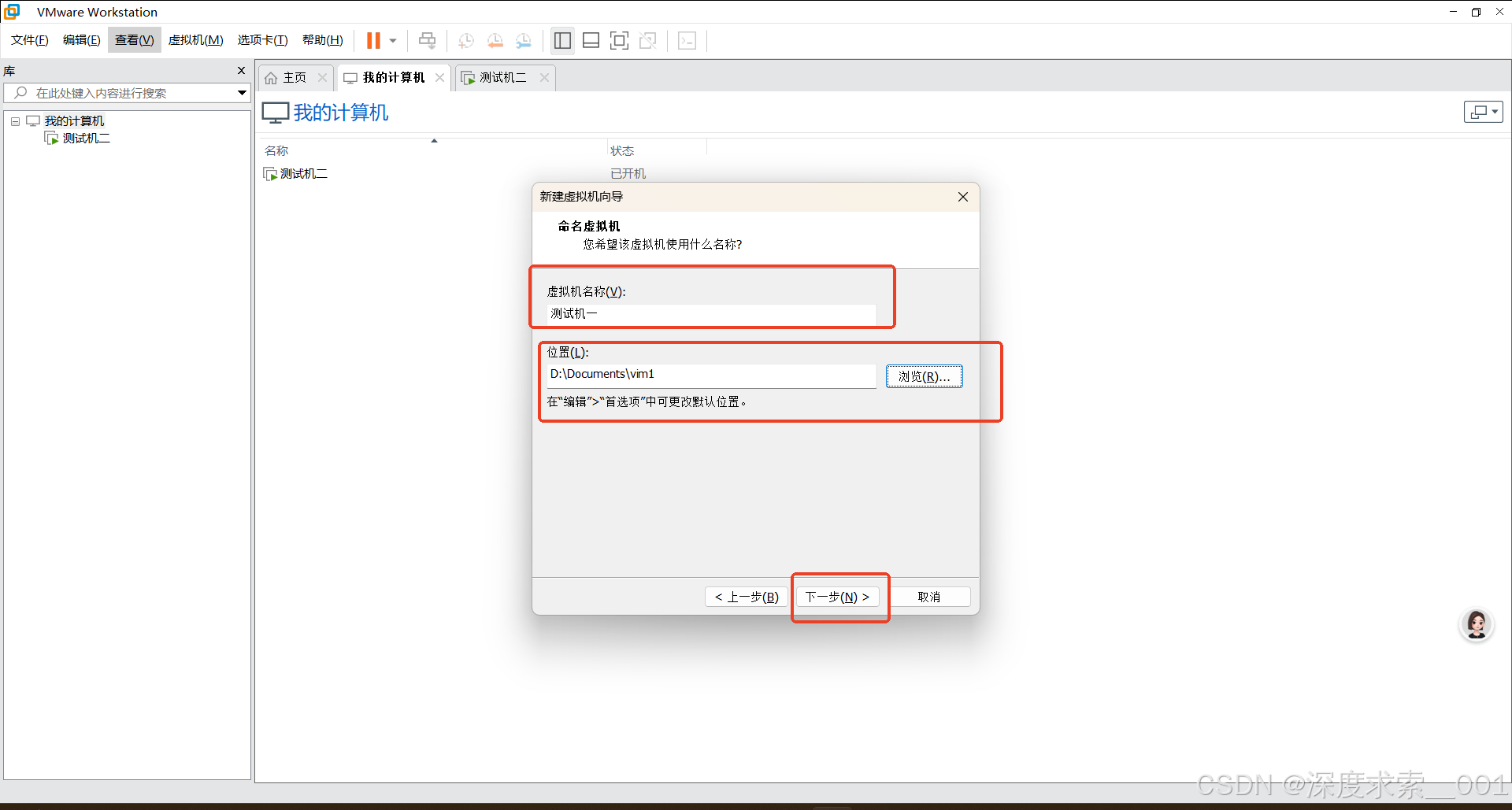Click the Unity mode toolbar icon

(648, 40)
